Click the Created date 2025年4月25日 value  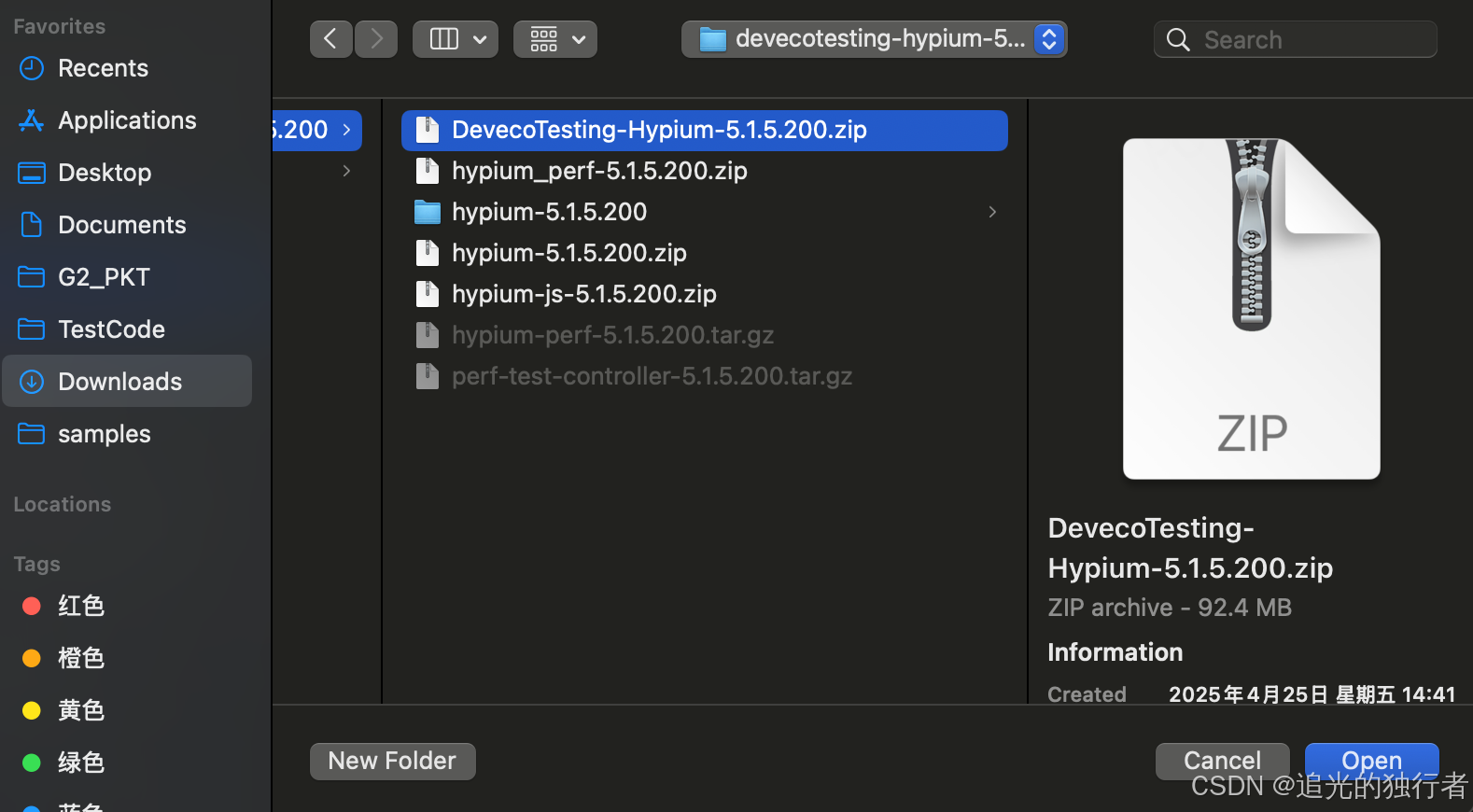pos(1312,694)
